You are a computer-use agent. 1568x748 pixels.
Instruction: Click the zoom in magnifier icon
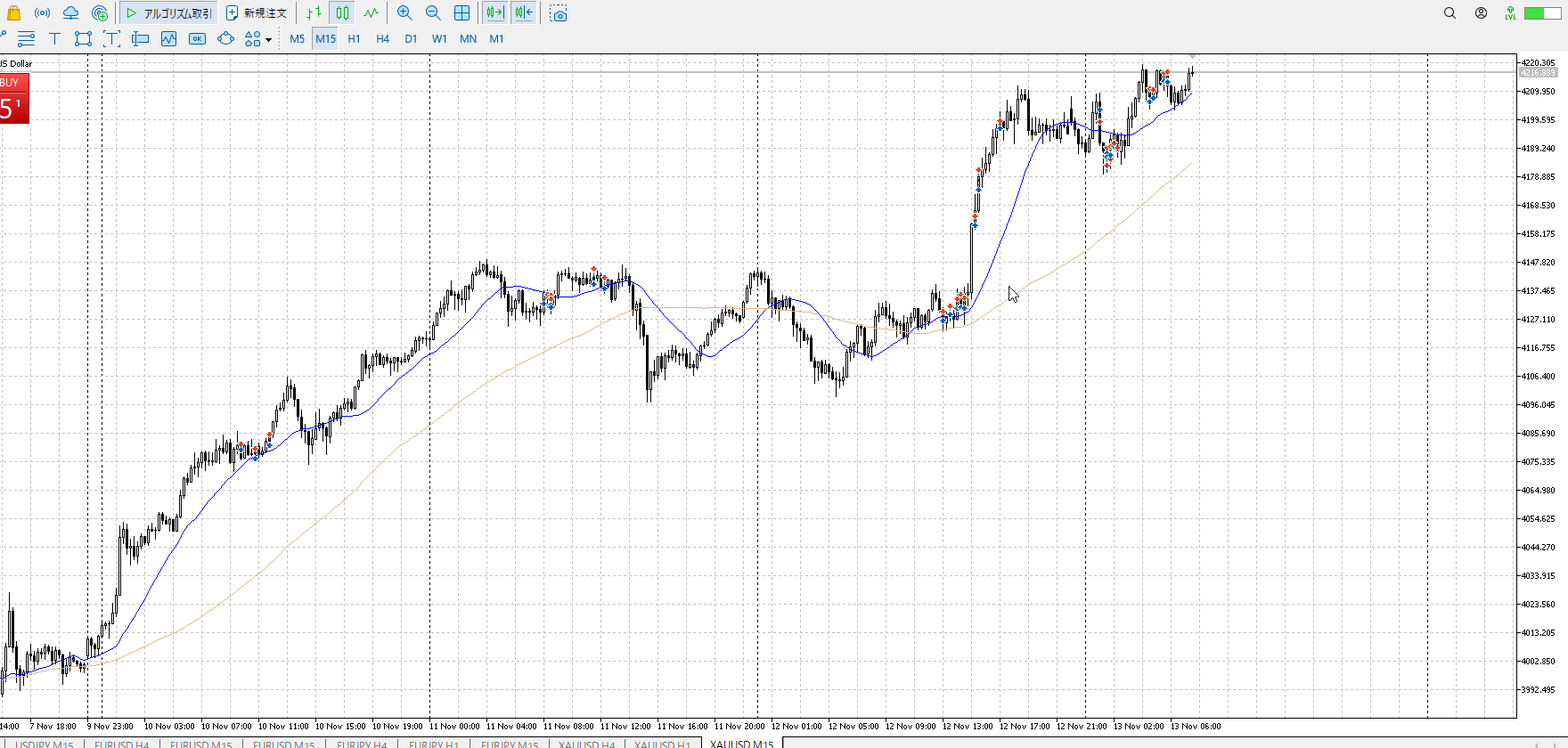pos(404,13)
